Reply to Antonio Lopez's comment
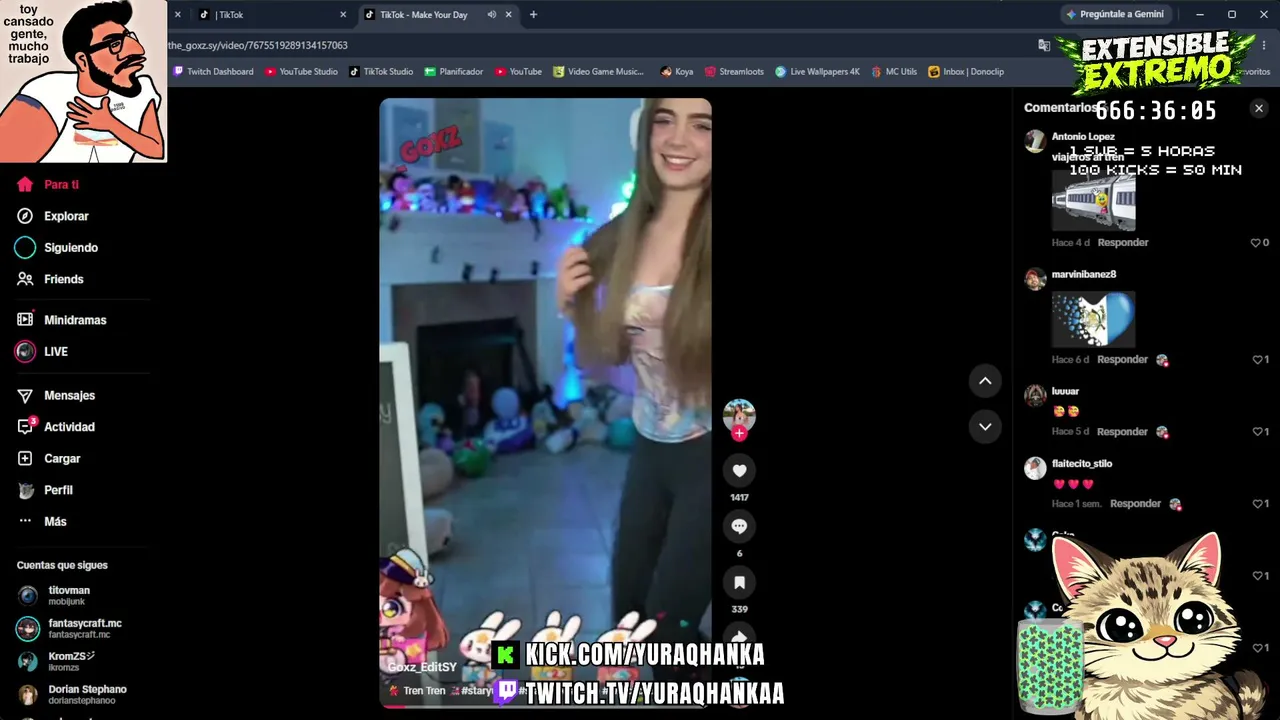Screen dimensions: 1280x720 click(1122, 243)
